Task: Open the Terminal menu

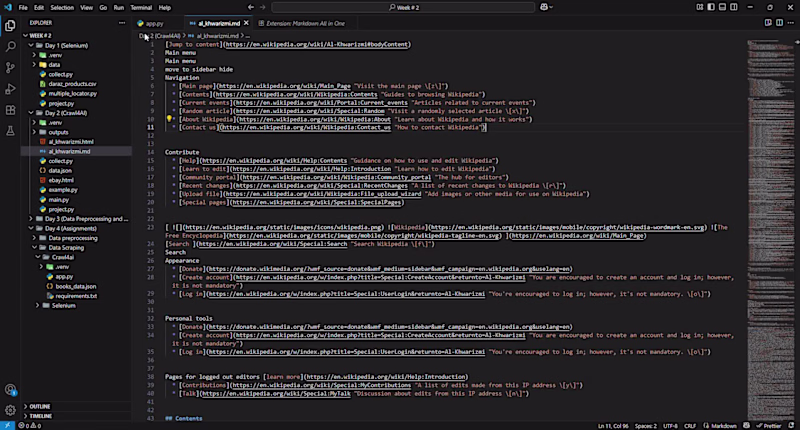Action: [141, 8]
